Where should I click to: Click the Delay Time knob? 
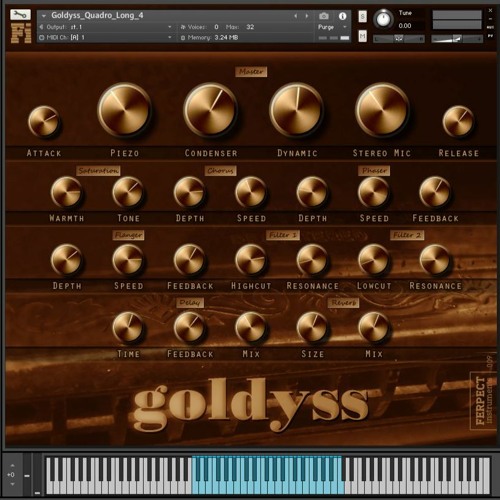click(x=128, y=328)
